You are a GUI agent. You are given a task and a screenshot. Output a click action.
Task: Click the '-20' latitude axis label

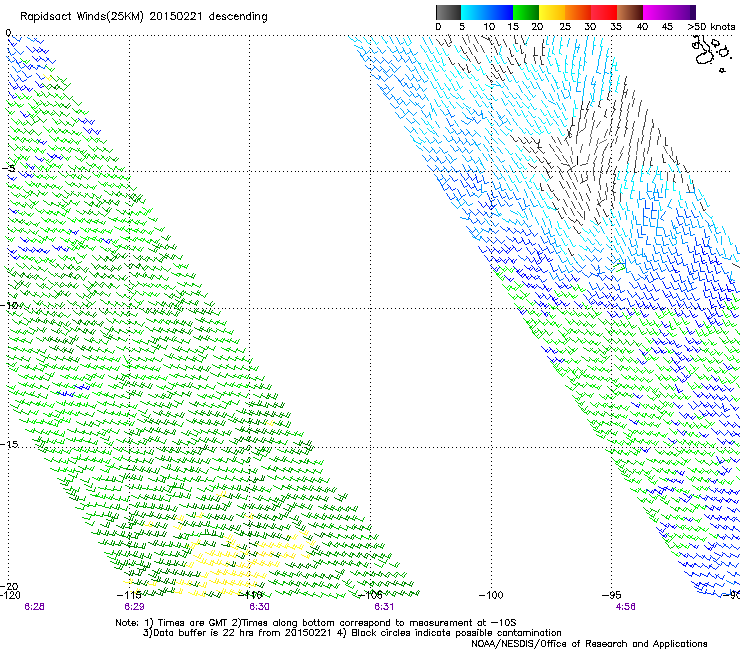tap(9, 586)
